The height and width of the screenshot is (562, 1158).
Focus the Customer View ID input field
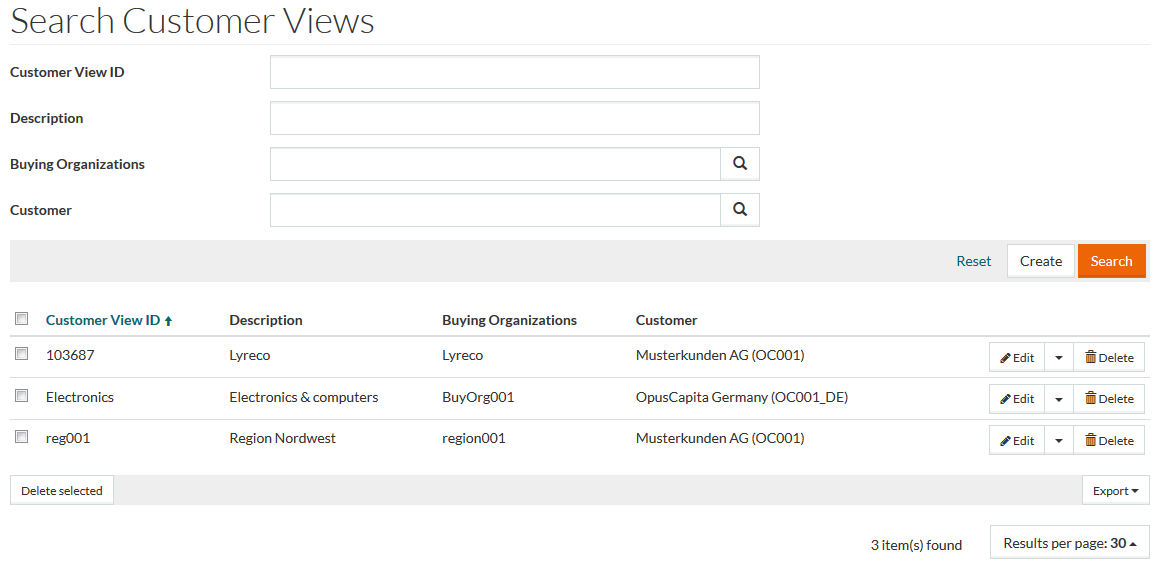tap(514, 72)
